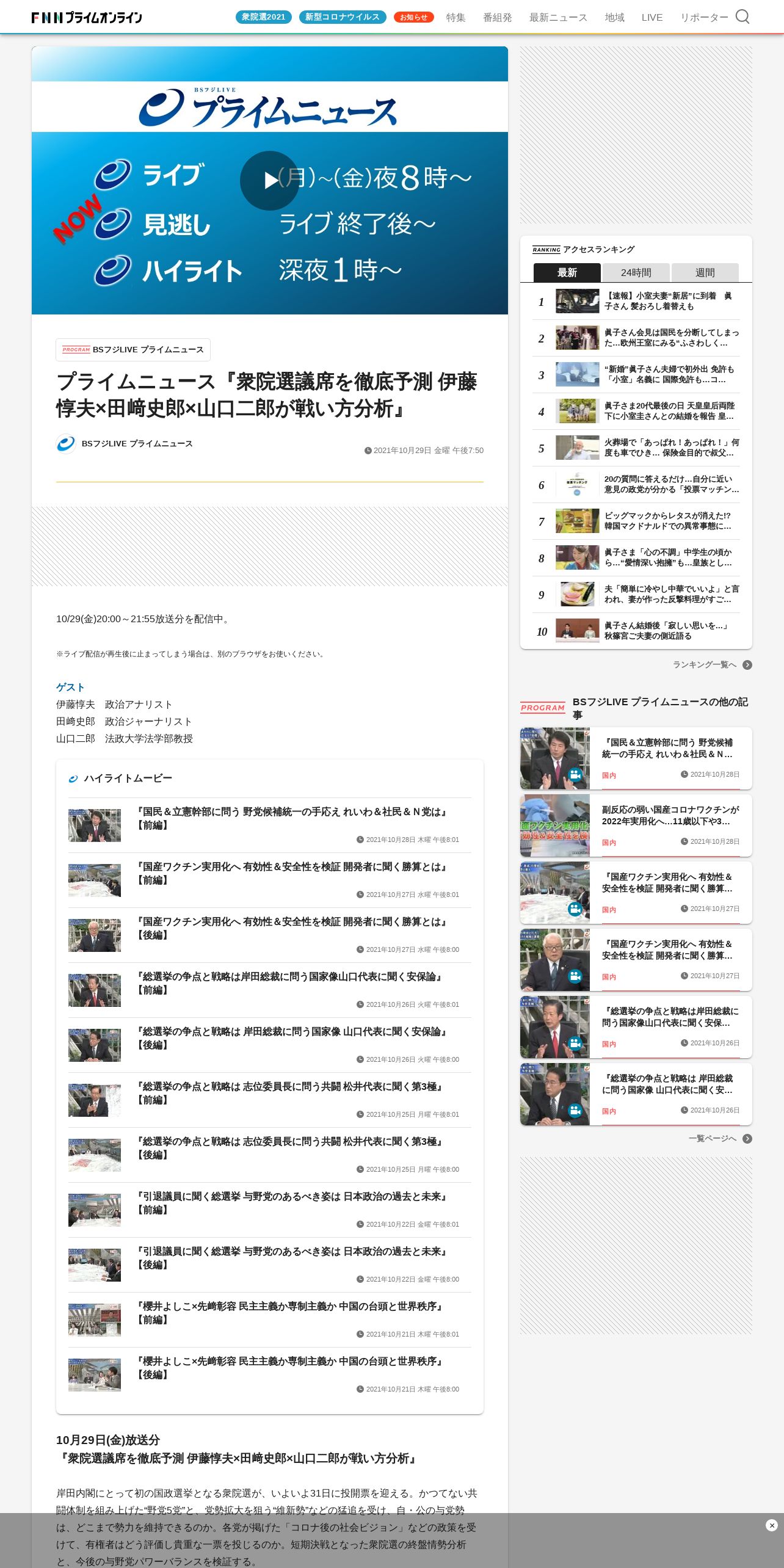Click the arrow icon next to ランキング一覧へ

(x=747, y=665)
